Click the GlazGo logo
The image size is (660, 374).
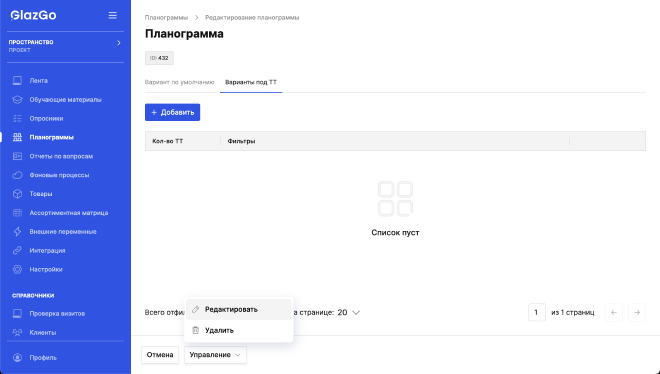(x=33, y=15)
